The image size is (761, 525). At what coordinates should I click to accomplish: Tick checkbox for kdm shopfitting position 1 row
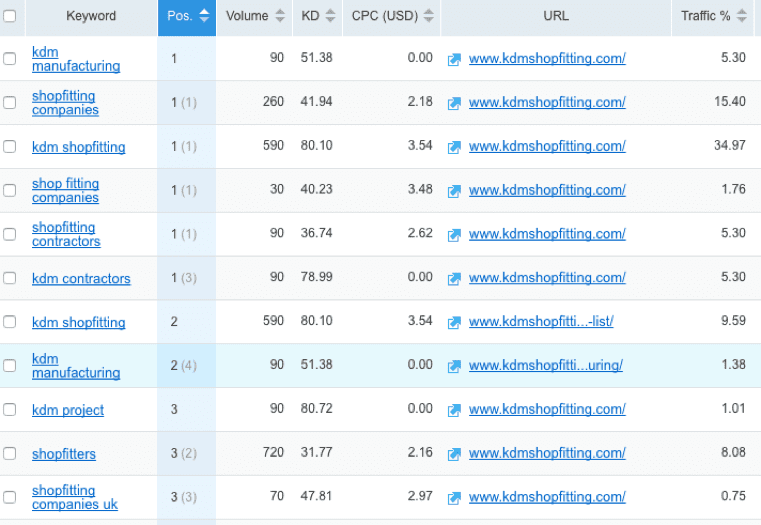click(9, 147)
